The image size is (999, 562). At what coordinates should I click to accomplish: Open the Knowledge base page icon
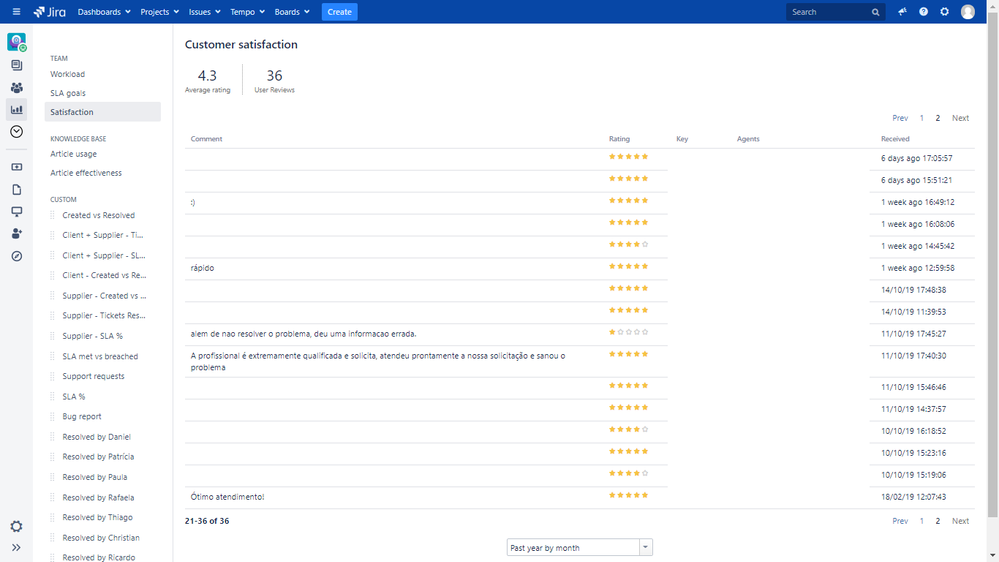click(17, 189)
